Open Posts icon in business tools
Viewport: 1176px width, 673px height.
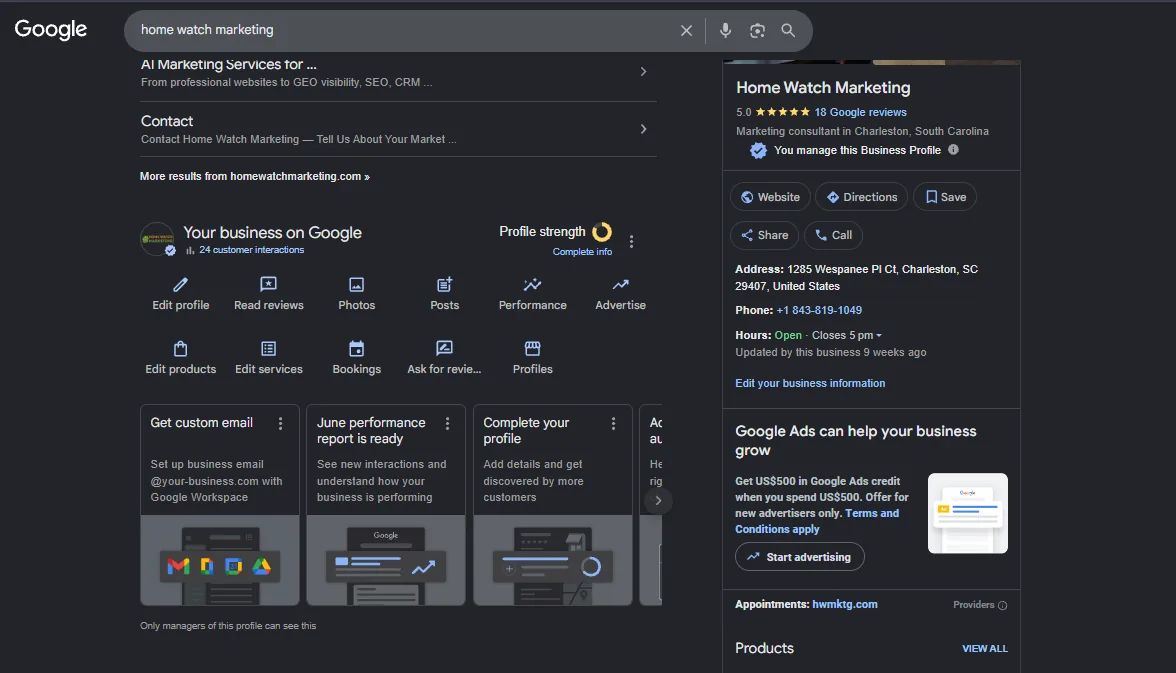tap(444, 284)
